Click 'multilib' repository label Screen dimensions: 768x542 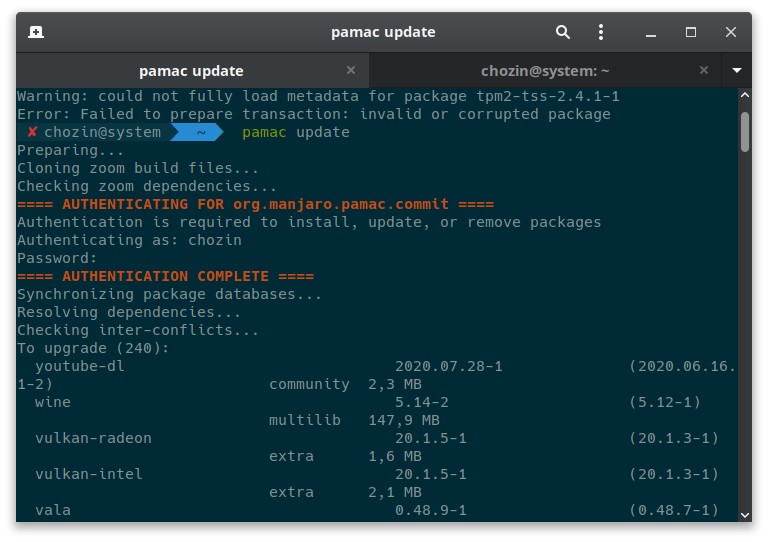[305, 420]
